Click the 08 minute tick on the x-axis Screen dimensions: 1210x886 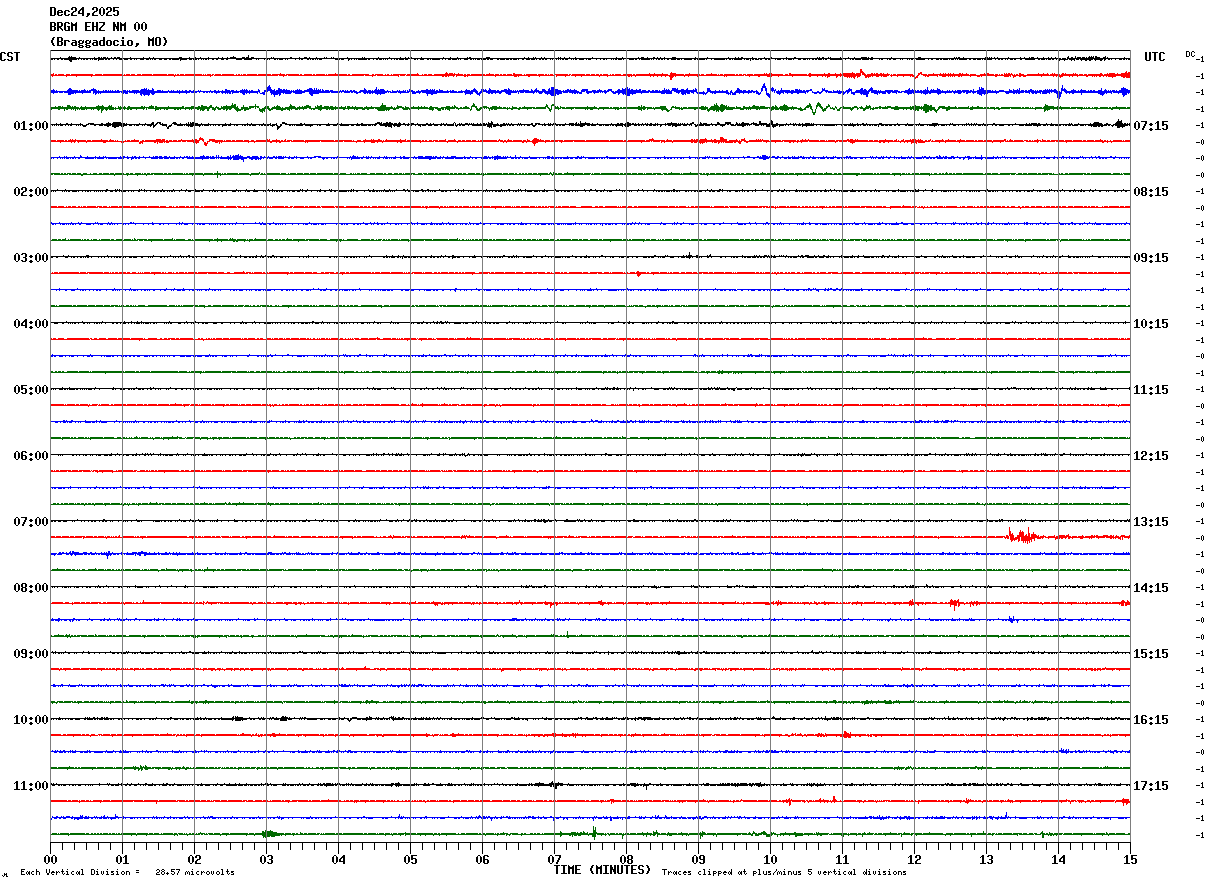(x=626, y=859)
